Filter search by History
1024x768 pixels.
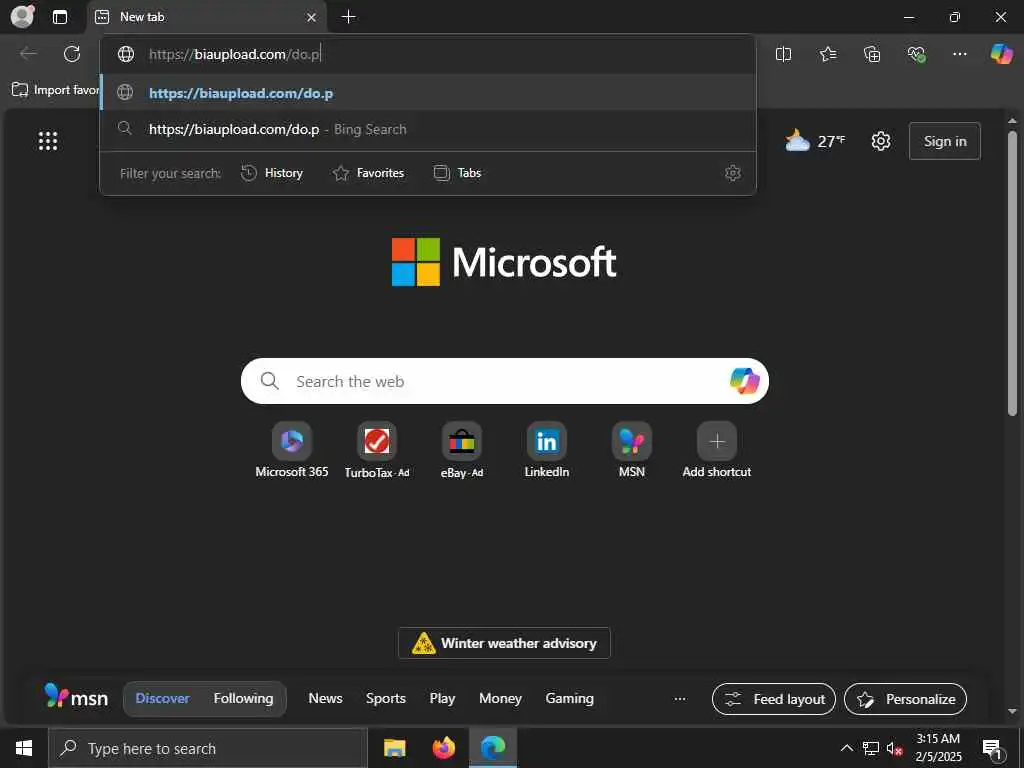[272, 173]
